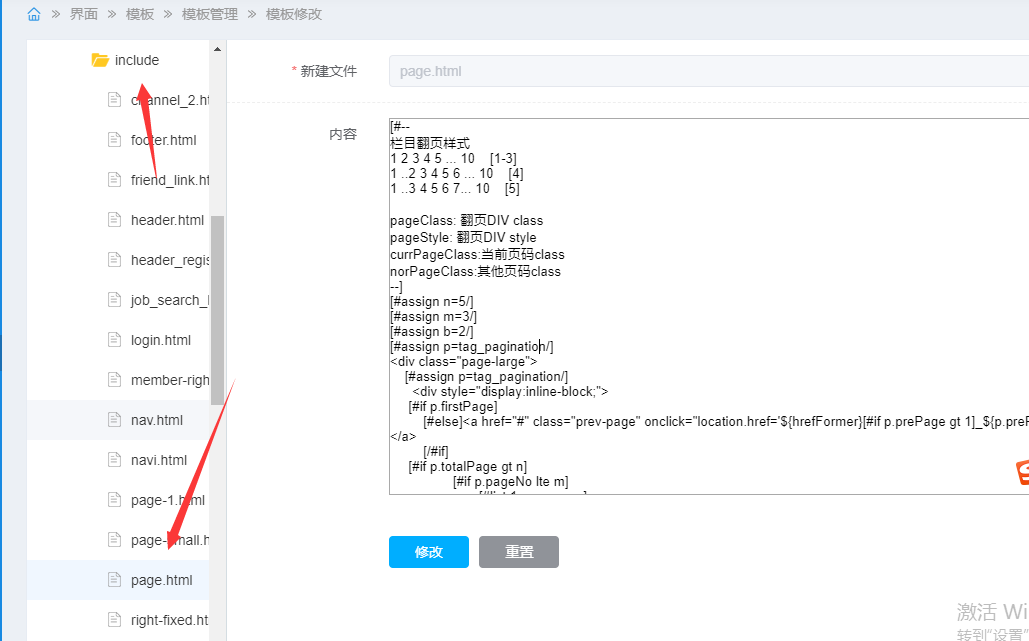This screenshot has width=1029, height=641.
Task: Click file icon beside page-1.html
Action: pyautogui.click(x=114, y=500)
